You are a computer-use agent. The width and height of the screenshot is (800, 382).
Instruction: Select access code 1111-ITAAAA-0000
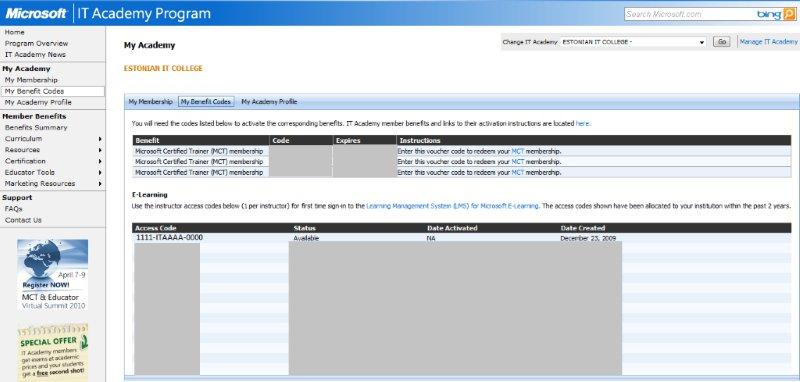tap(169, 238)
